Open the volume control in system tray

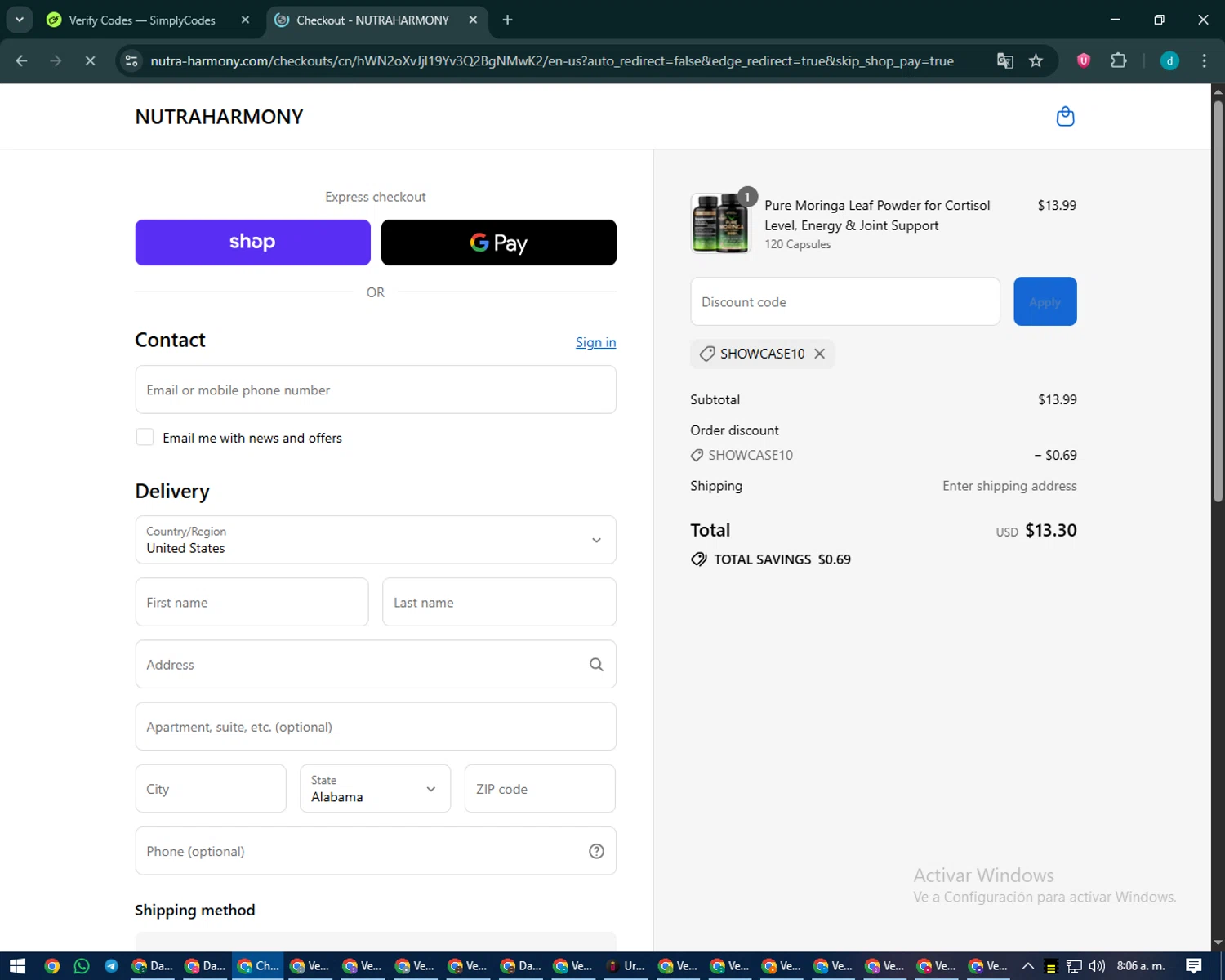pos(1097,966)
